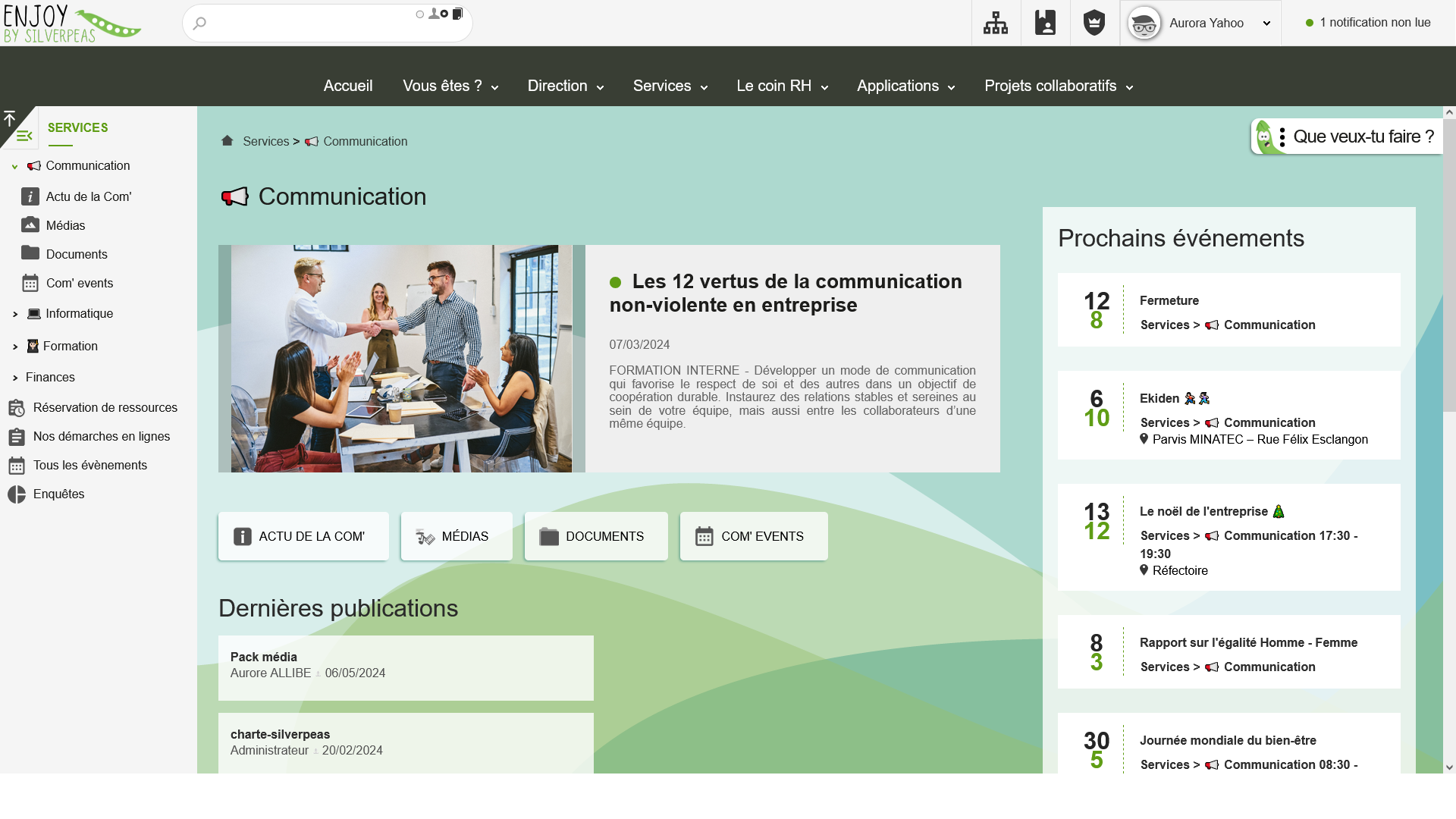This screenshot has width=1456, height=819.
Task: Click the Médias picture icon in sidebar
Action: point(30,224)
